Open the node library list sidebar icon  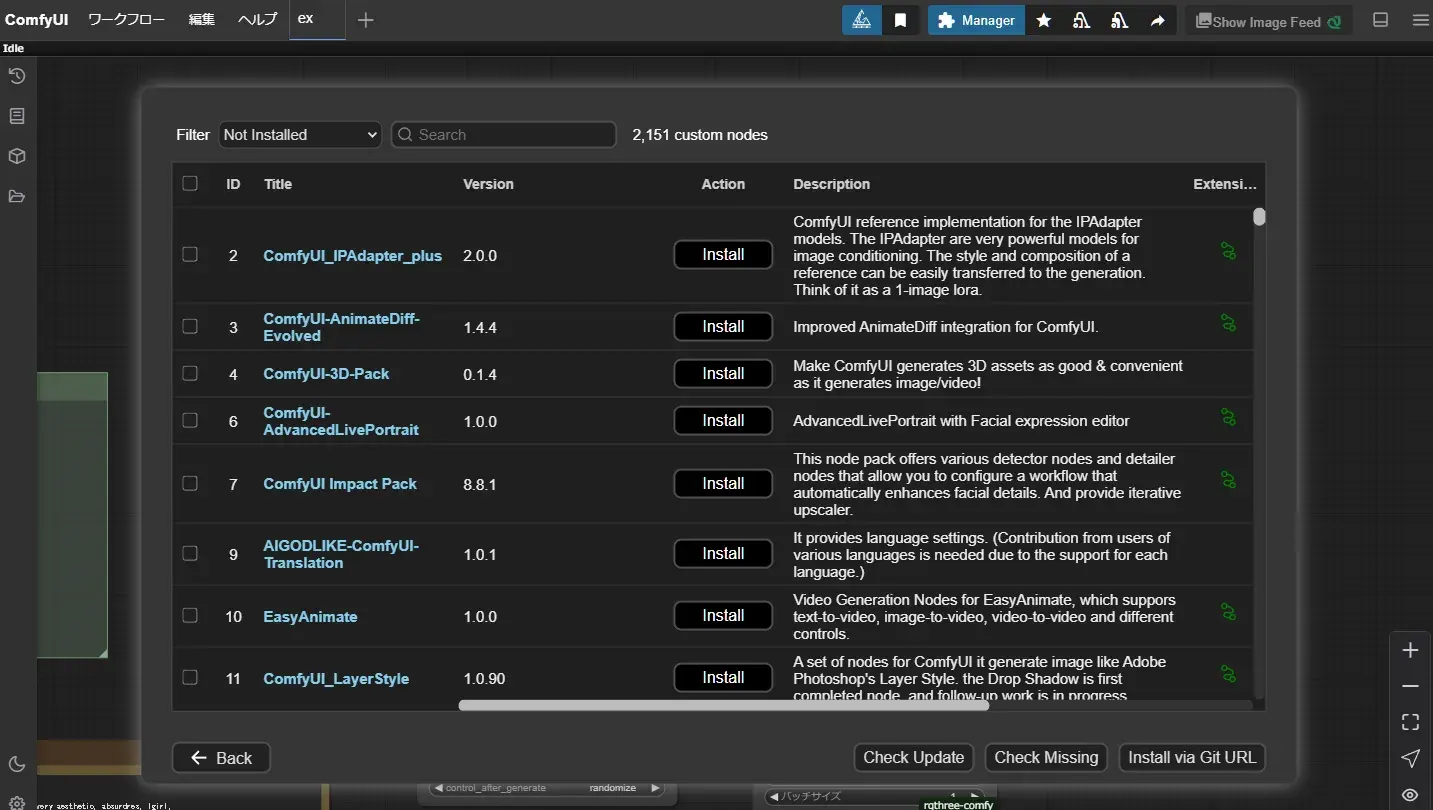pyautogui.click(x=17, y=116)
